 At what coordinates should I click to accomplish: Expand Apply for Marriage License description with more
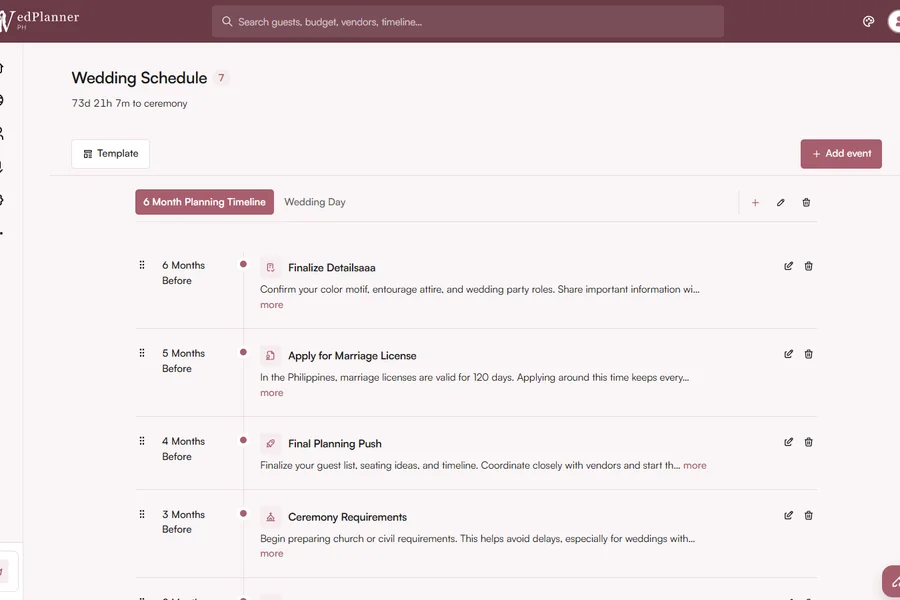(271, 393)
